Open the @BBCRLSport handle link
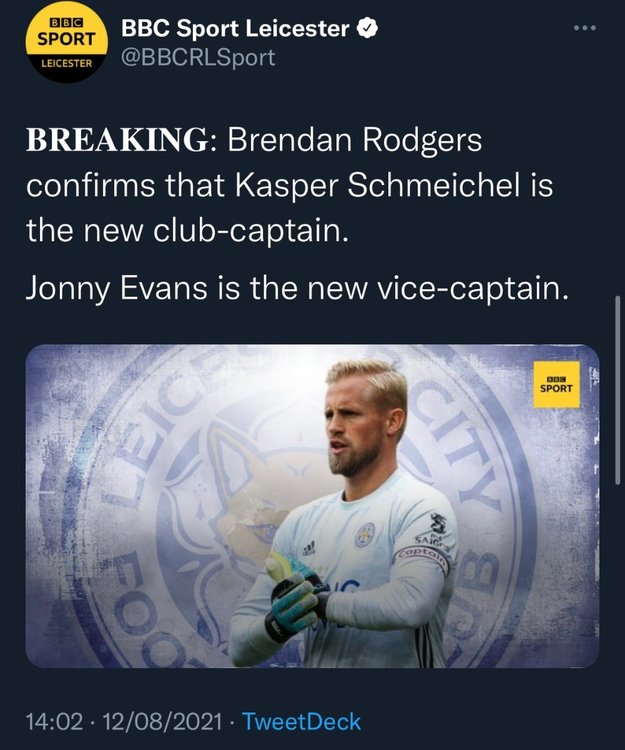Screen dimensions: 625x750 click(198, 58)
